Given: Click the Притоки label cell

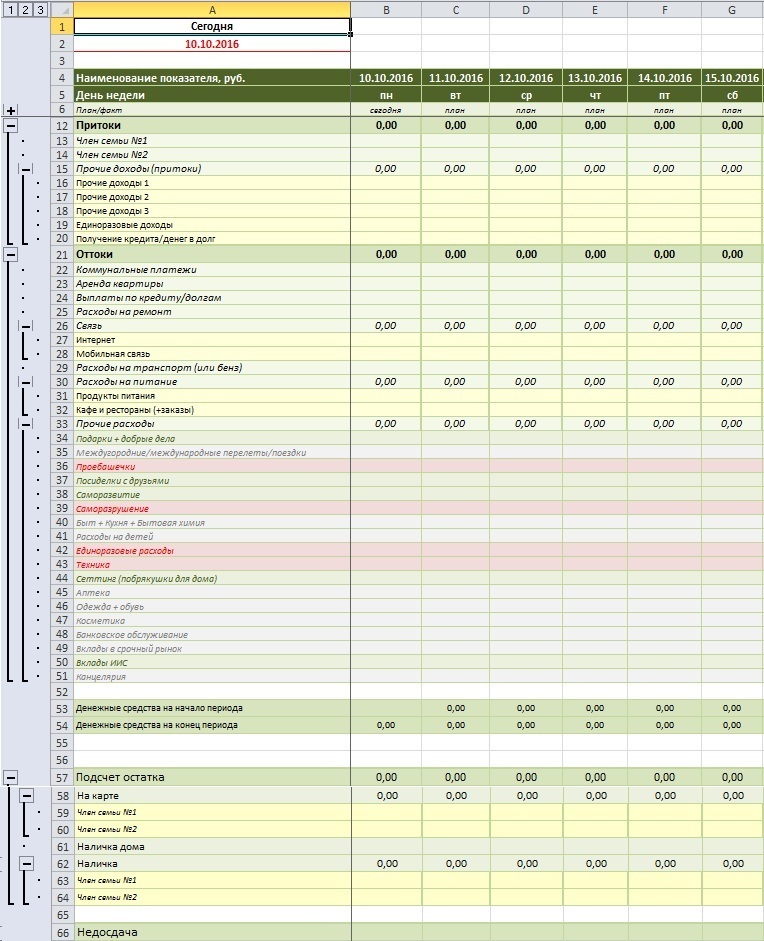Looking at the screenshot, I should pyautogui.click(x=212, y=125).
